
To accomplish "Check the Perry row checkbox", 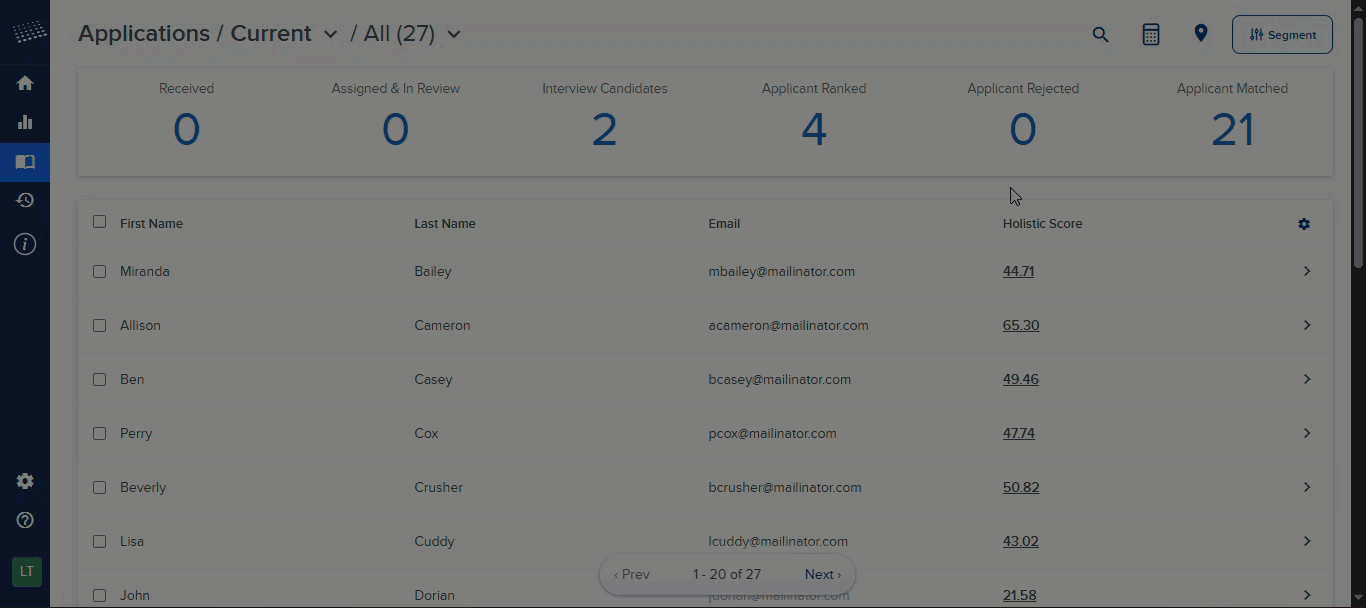I will click(x=99, y=433).
